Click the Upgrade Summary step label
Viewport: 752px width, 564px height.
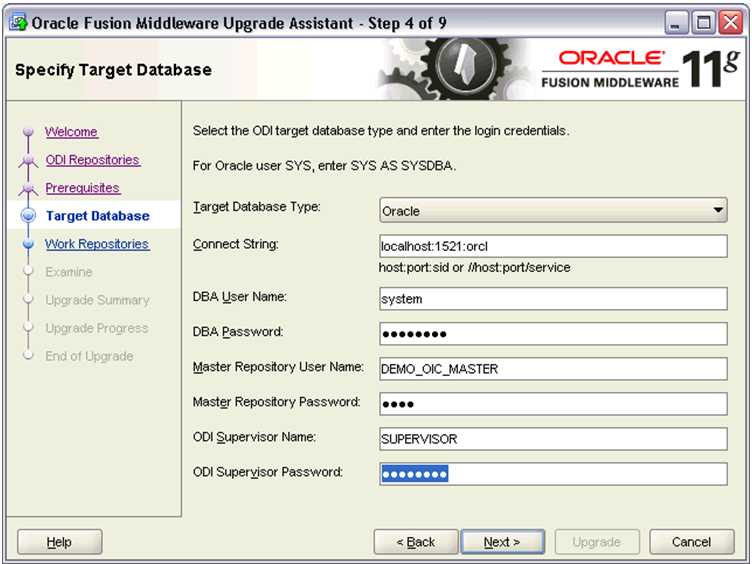pos(97,300)
